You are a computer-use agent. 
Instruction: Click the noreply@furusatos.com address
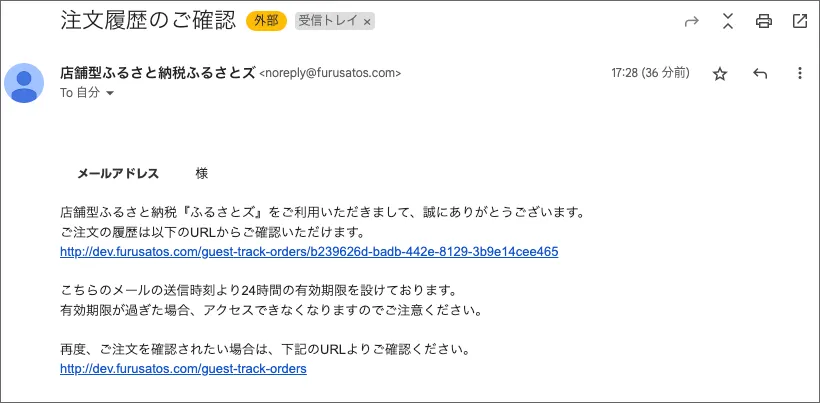pyautogui.click(x=331, y=73)
